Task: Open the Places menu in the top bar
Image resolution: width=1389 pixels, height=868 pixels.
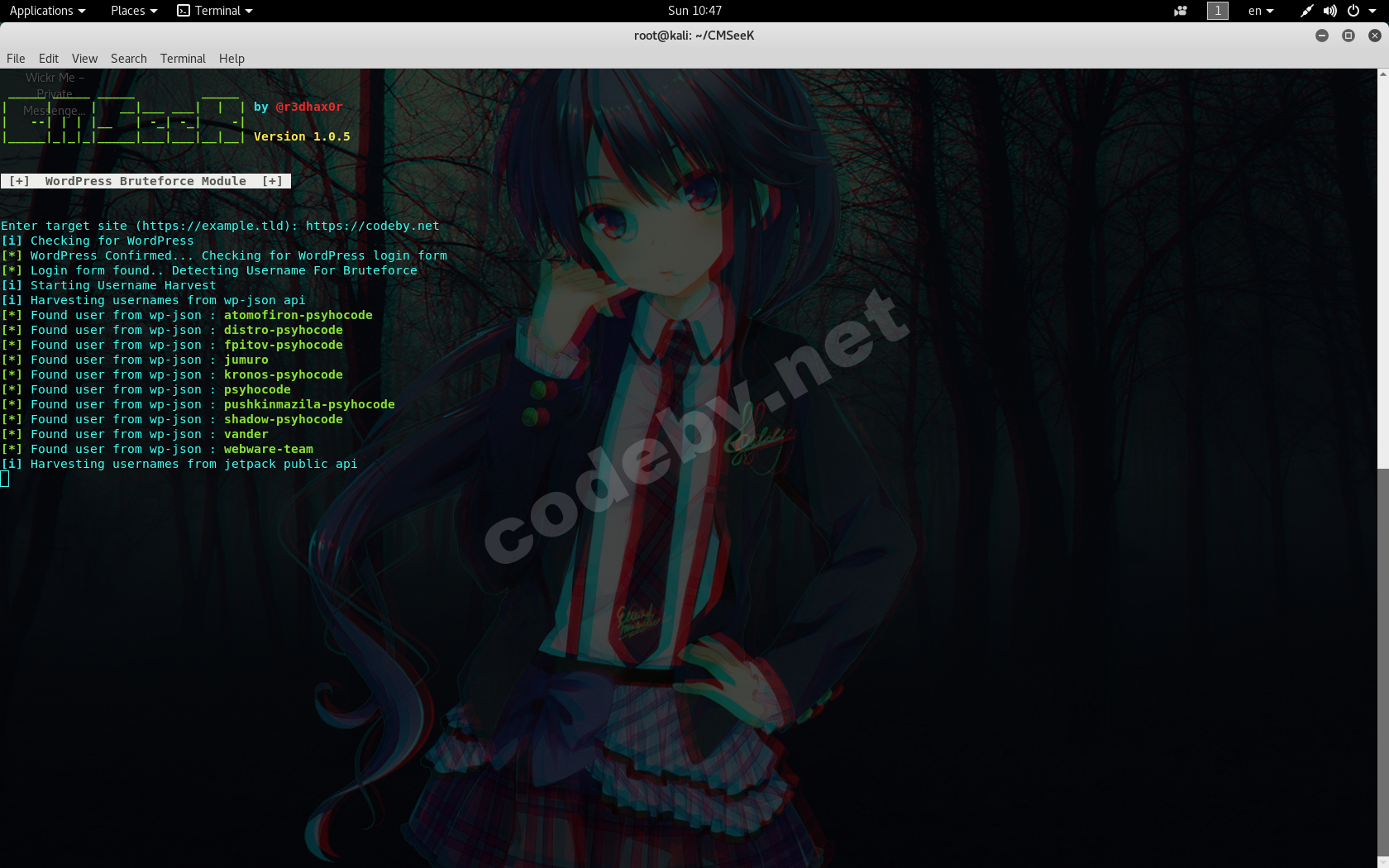Action: tap(134, 11)
